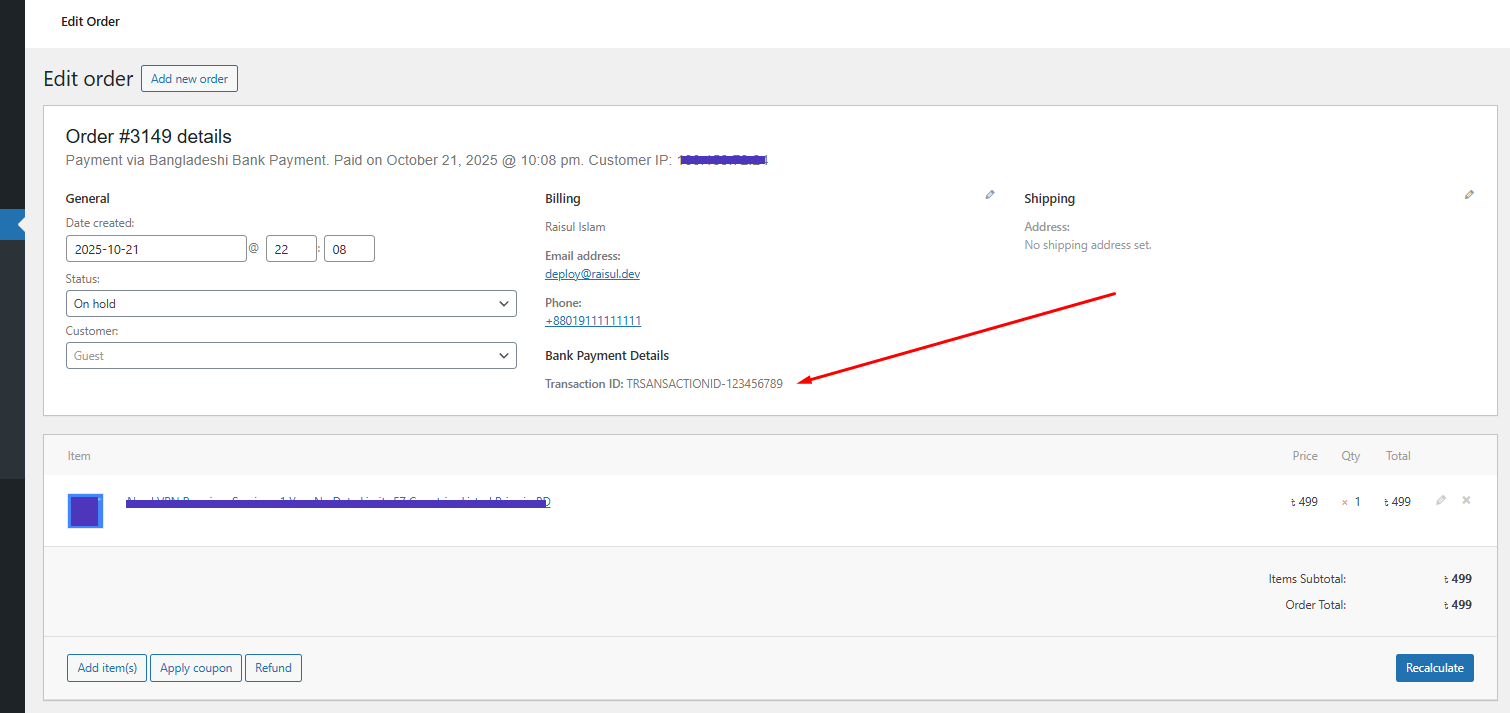Click the customer phone number link
This screenshot has height=713, width=1510.
pos(593,320)
